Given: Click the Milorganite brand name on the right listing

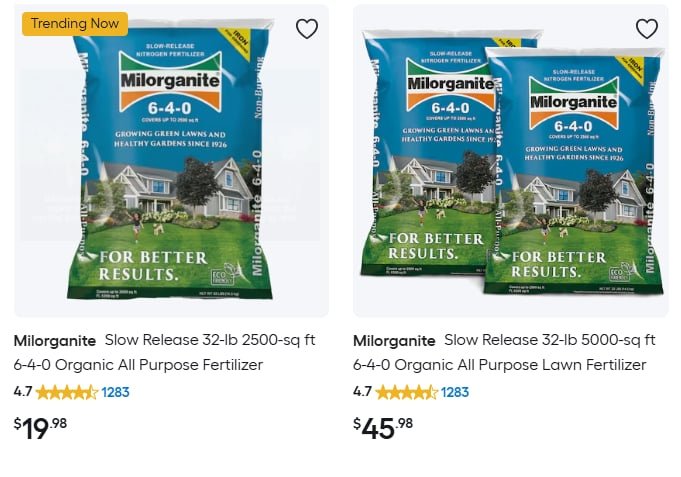Looking at the screenshot, I should [x=394, y=341].
